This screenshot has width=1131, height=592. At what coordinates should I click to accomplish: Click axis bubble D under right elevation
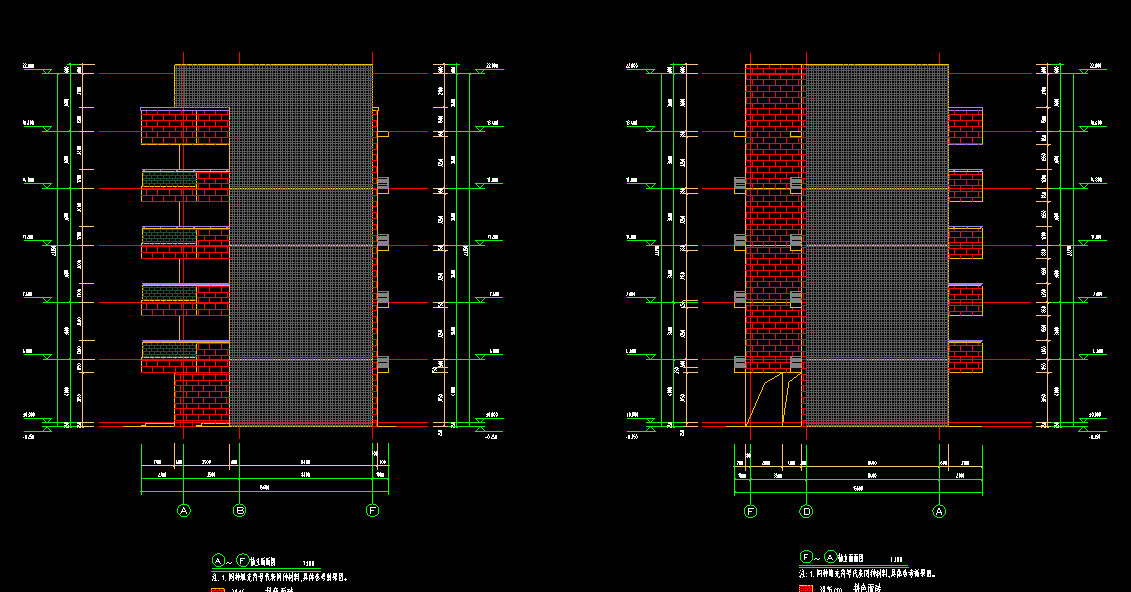806,511
